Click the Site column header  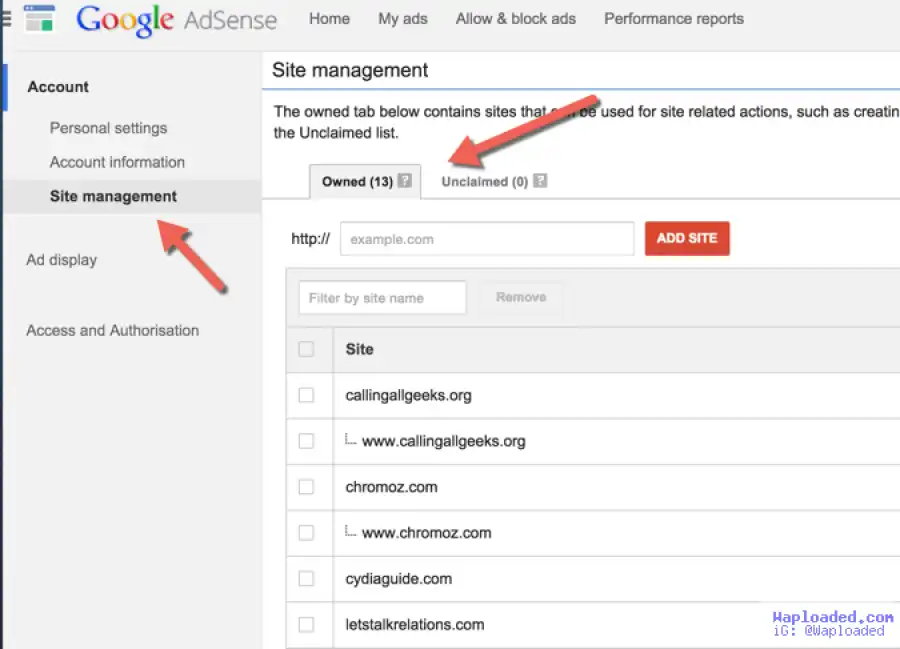(x=359, y=349)
